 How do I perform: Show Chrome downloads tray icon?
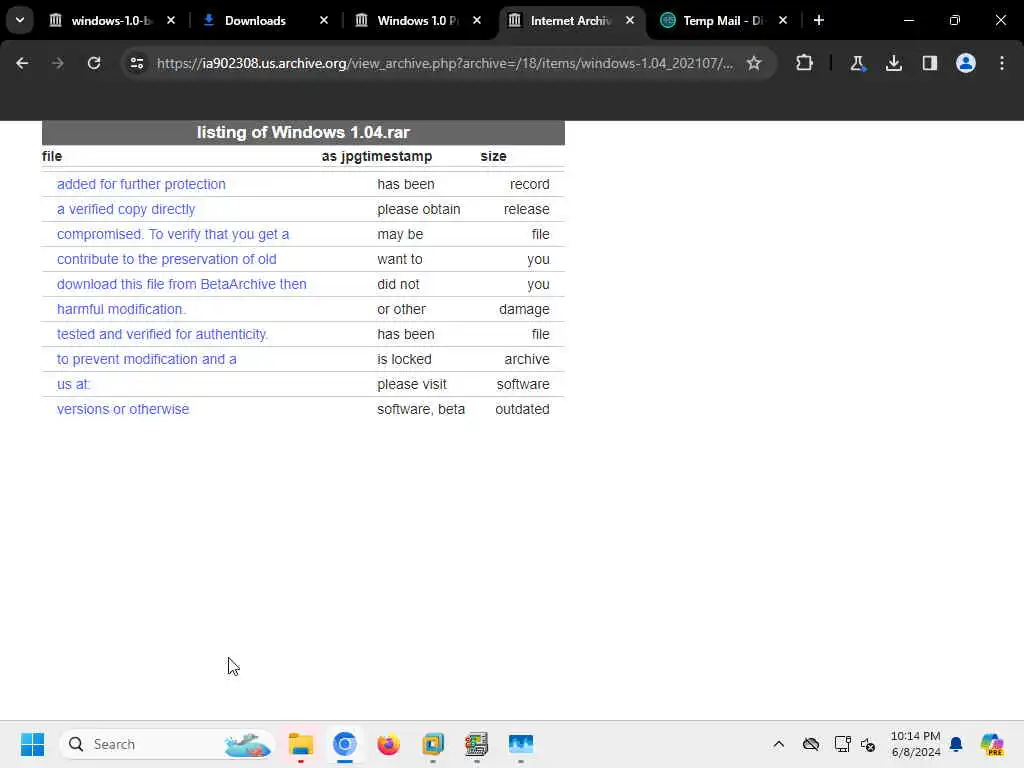click(x=893, y=63)
